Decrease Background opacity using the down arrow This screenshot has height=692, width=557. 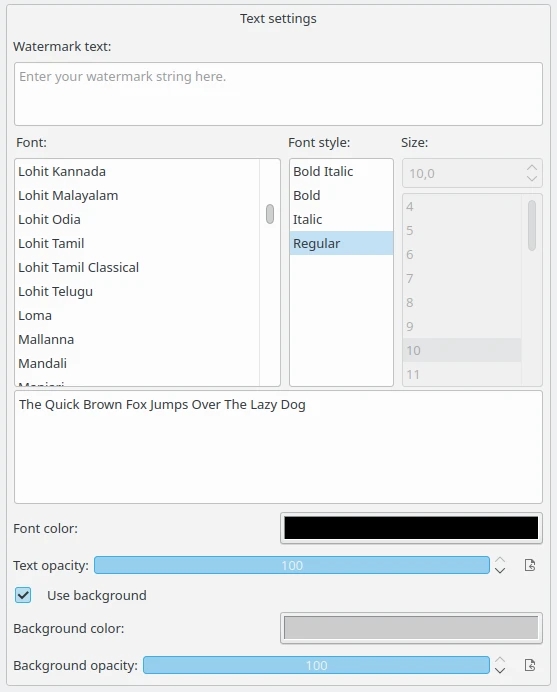coord(500,670)
